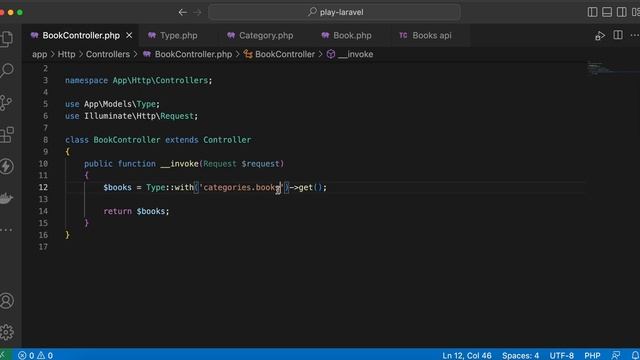
Task: Close the BookController.php tab
Action: coord(129,36)
